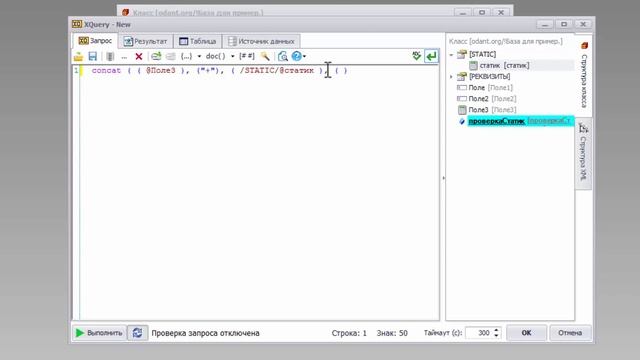Viewport: 640px width, 360px height.
Task: Expand the help icon dropdown arrow
Action: (304, 56)
